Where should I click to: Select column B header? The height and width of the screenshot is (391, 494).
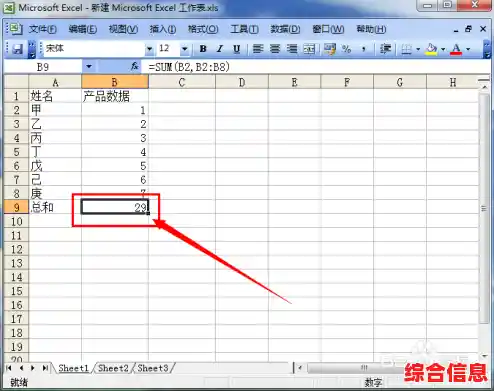(115, 82)
